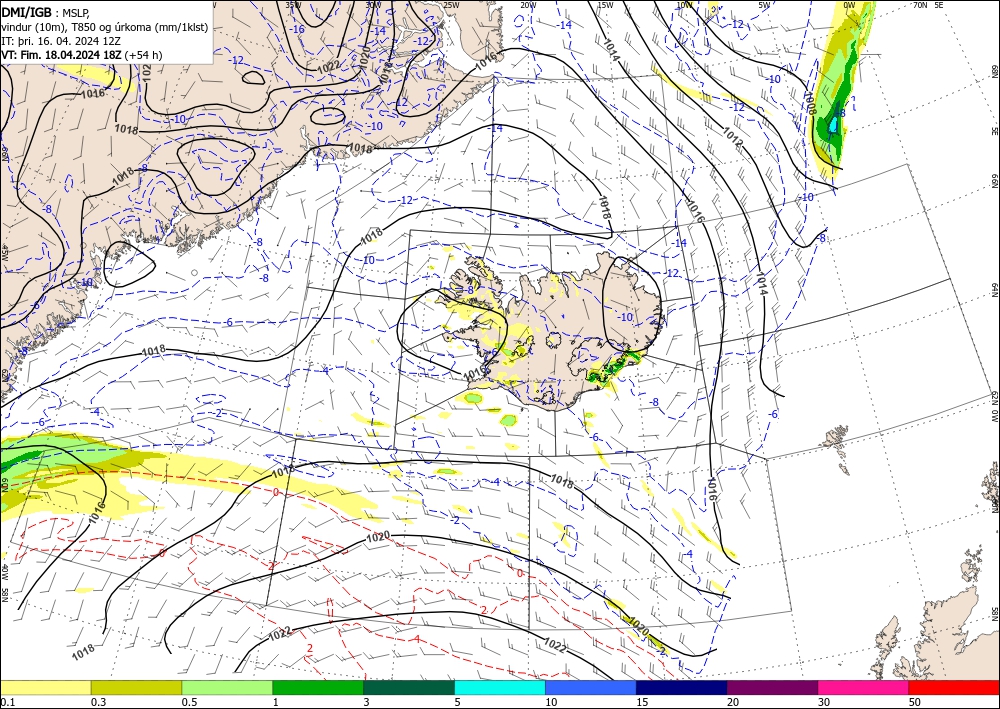Viewport: 1000px width, 709px height.
Task: Click the red 50+ legend swatch
Action: pyautogui.click(x=954, y=687)
